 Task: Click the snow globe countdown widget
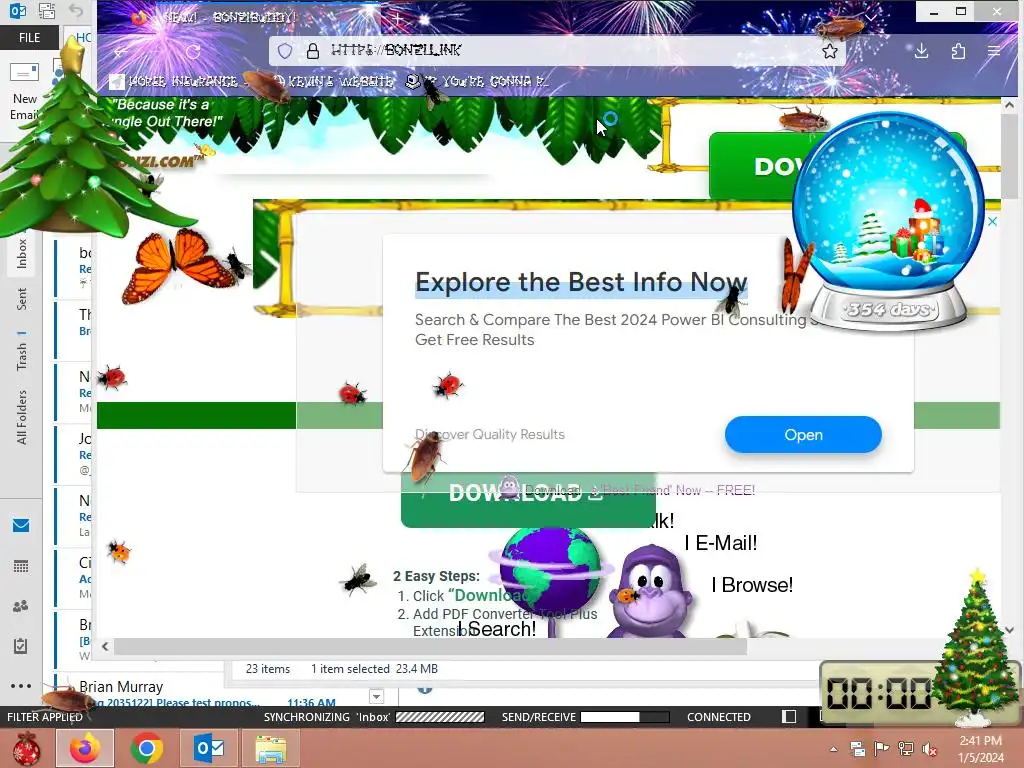(x=888, y=222)
